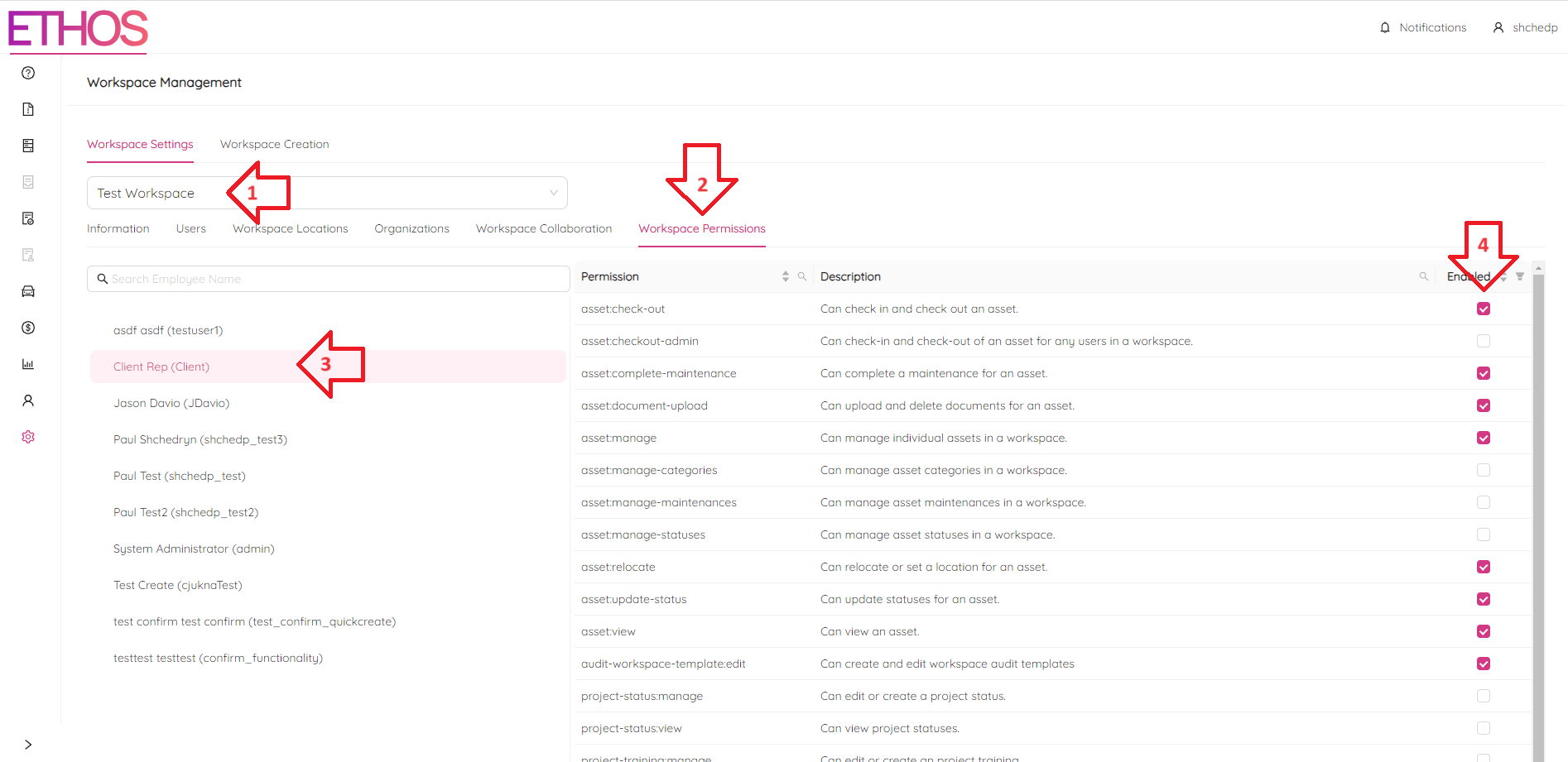
Task: Switch to the Workspace Creation tab
Action: click(274, 144)
